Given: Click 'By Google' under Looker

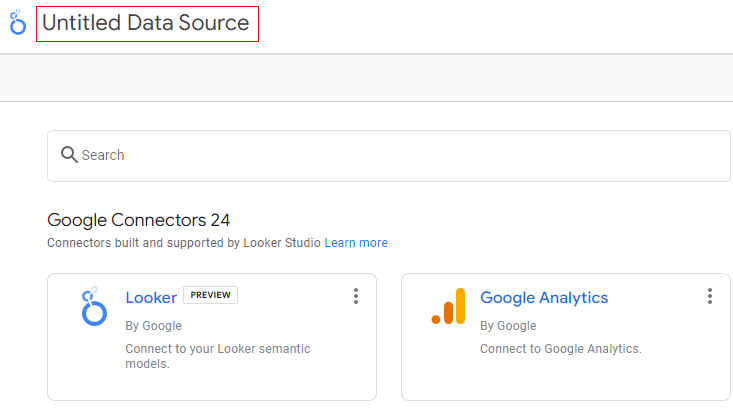Looking at the screenshot, I should coord(153,326).
